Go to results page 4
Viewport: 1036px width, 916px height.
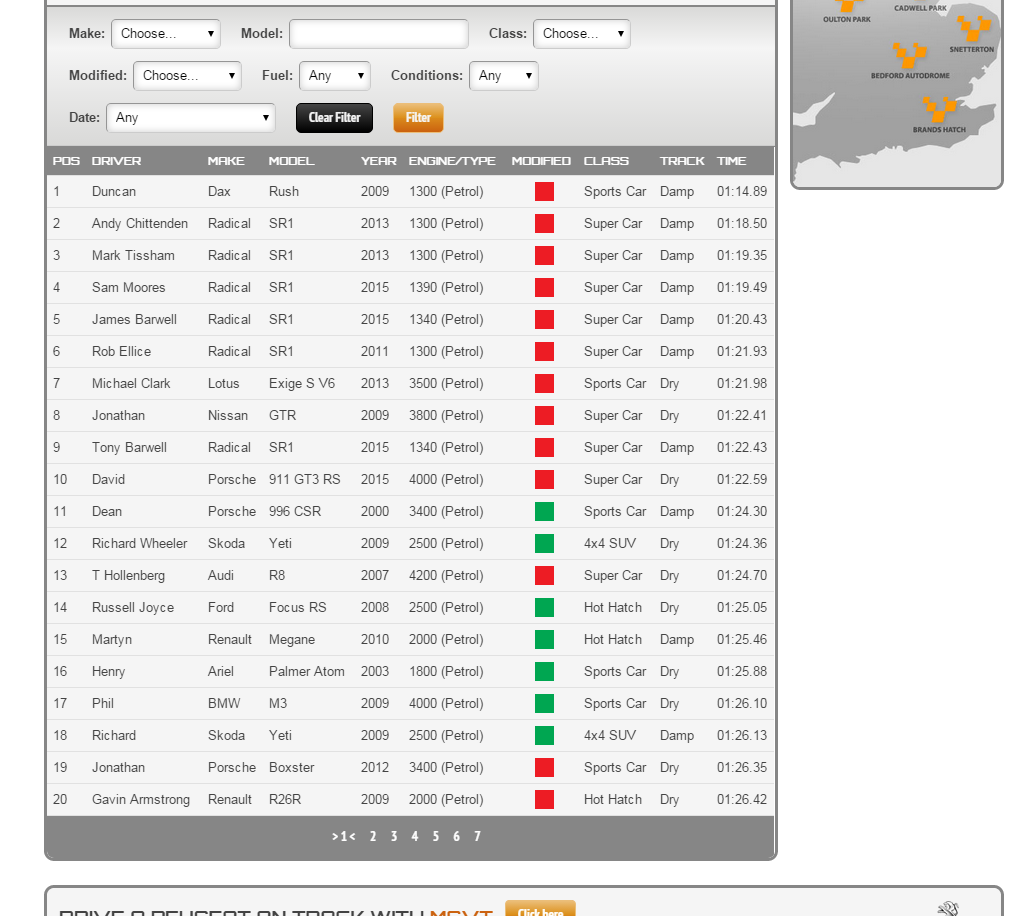point(415,837)
